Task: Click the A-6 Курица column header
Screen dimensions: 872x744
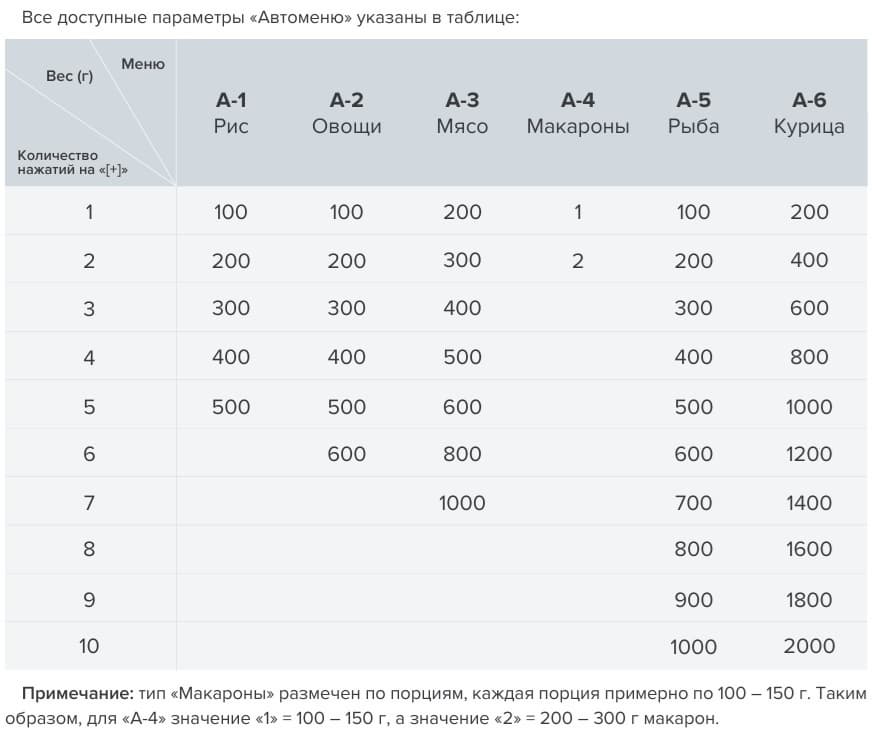Action: click(809, 113)
